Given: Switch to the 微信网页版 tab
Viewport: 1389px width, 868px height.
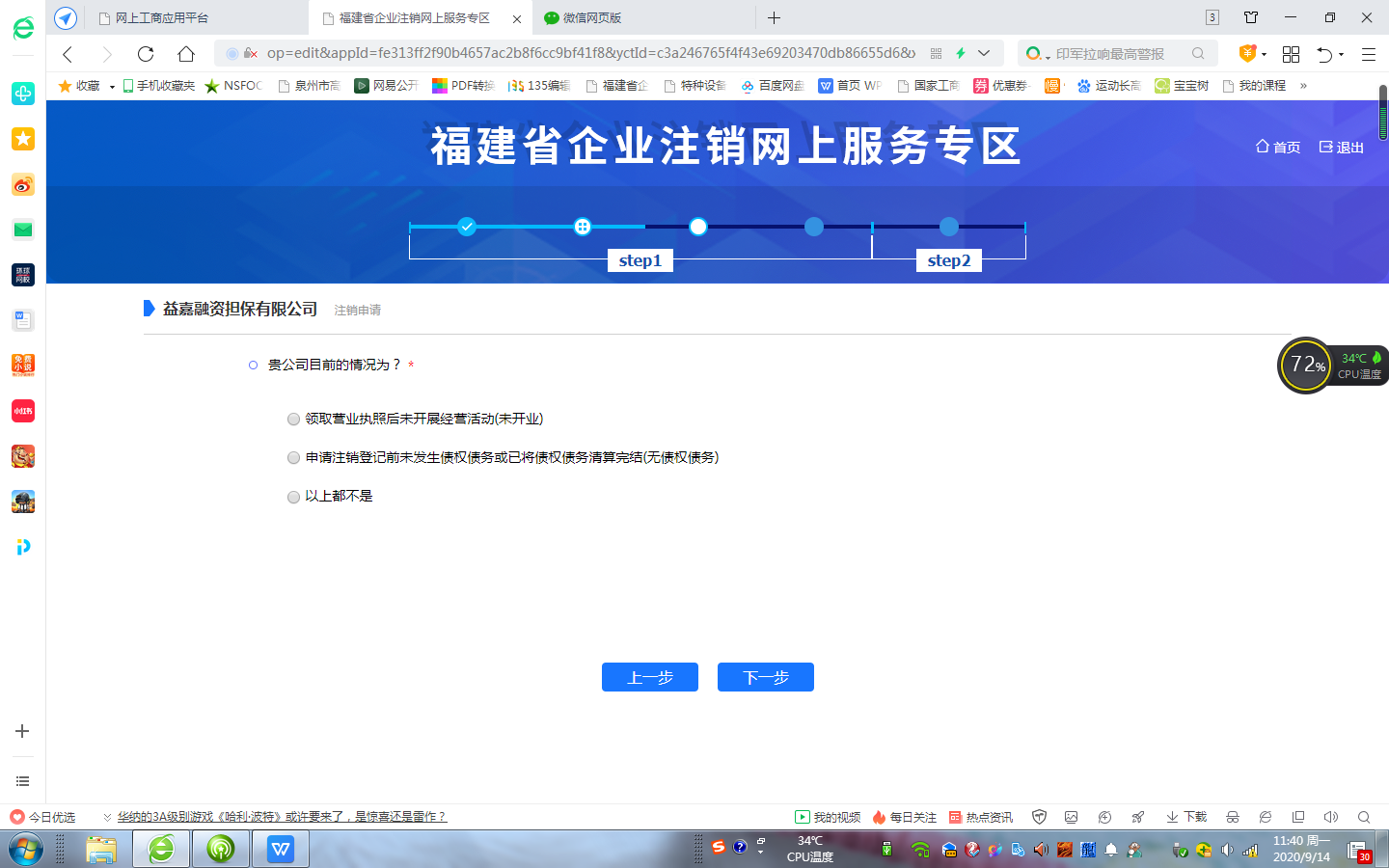Looking at the screenshot, I should [x=592, y=17].
